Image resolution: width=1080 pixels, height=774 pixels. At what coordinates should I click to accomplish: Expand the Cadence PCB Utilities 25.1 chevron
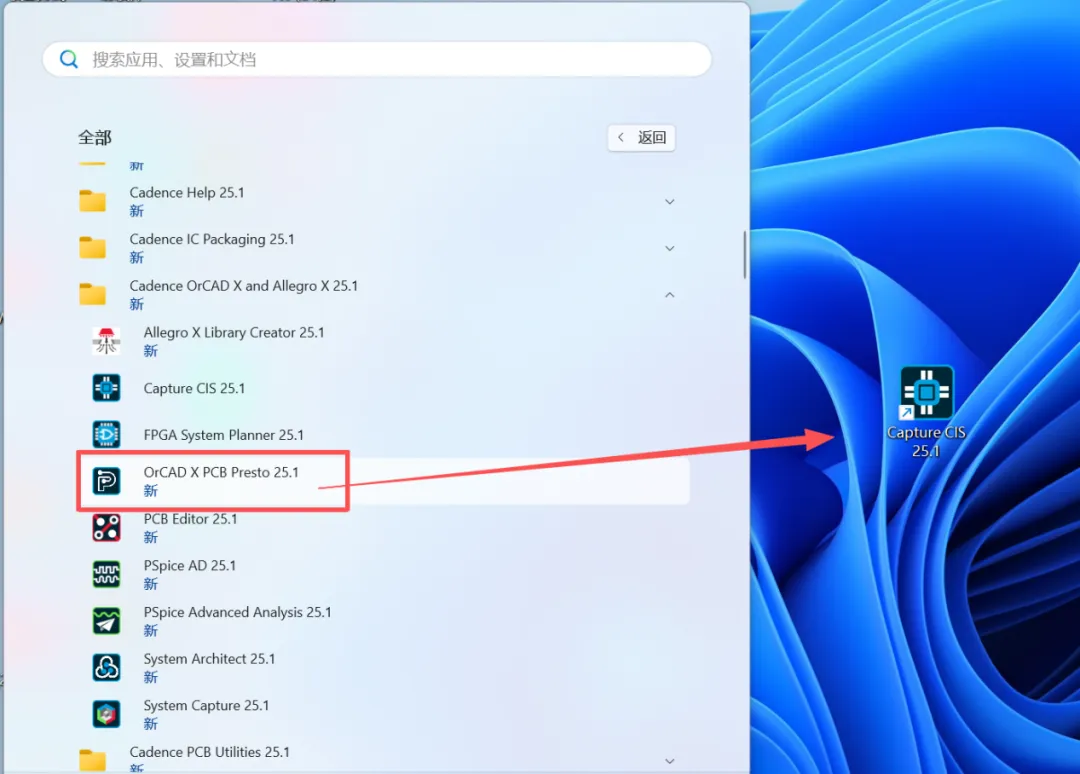[x=669, y=761]
